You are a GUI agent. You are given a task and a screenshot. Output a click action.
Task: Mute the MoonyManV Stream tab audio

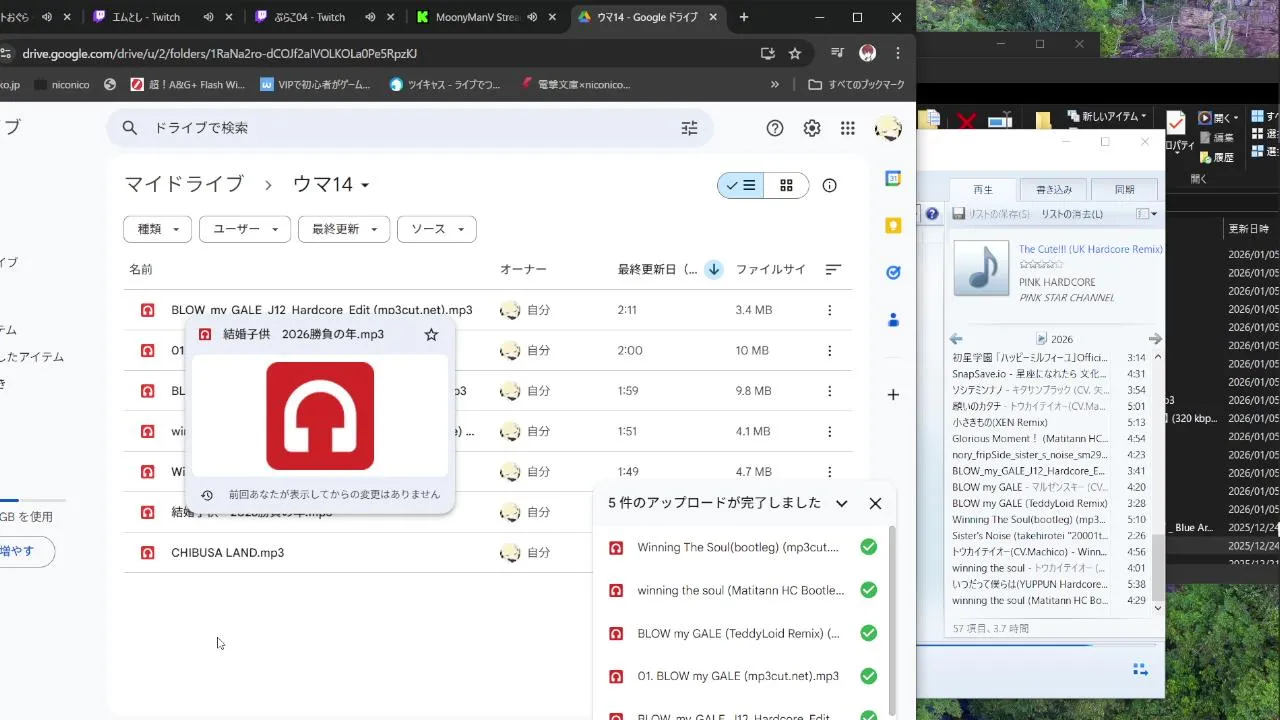click(x=532, y=17)
